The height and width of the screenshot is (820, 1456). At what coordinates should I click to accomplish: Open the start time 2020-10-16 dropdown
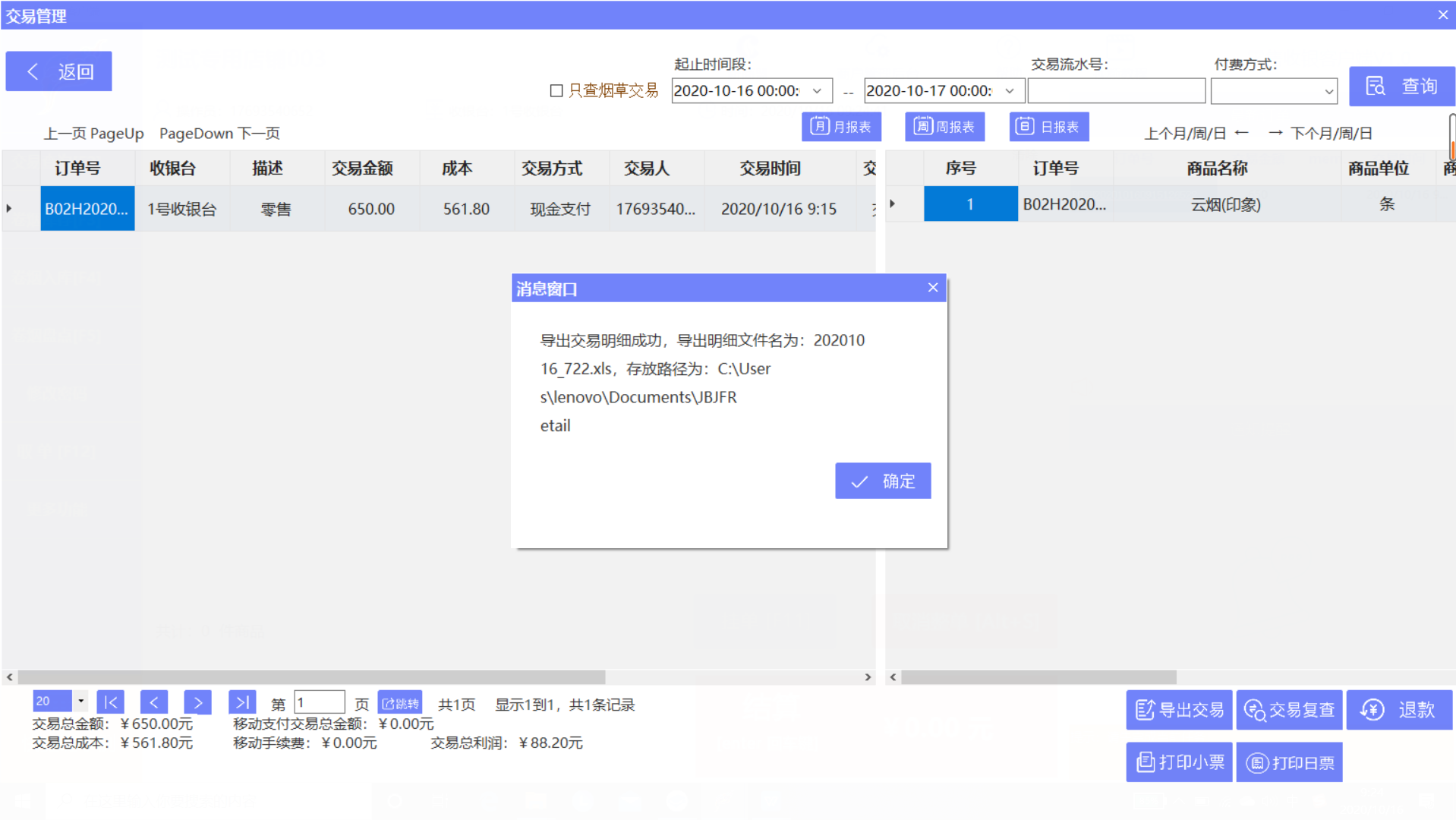[x=818, y=90]
